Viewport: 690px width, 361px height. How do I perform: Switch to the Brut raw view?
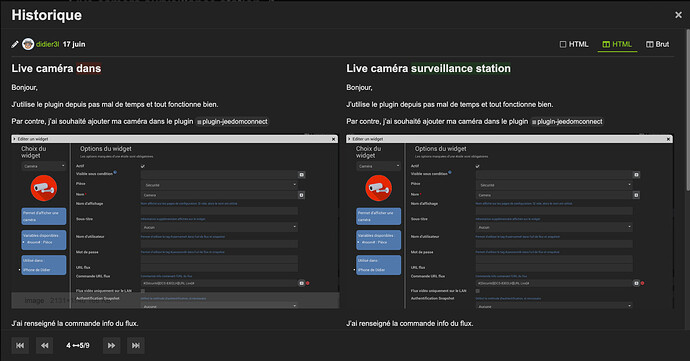[x=657, y=44]
